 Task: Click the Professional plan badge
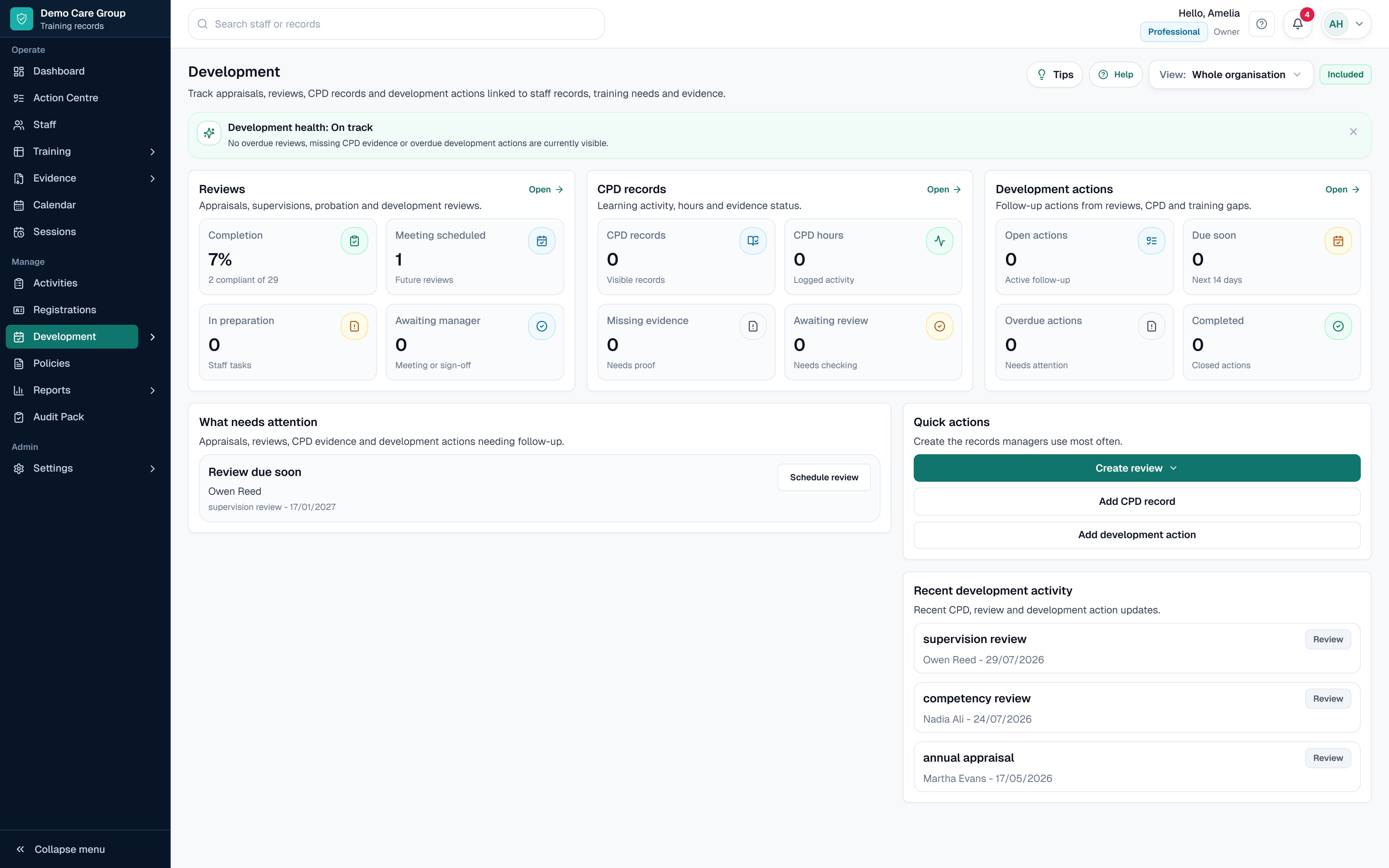tap(1173, 32)
